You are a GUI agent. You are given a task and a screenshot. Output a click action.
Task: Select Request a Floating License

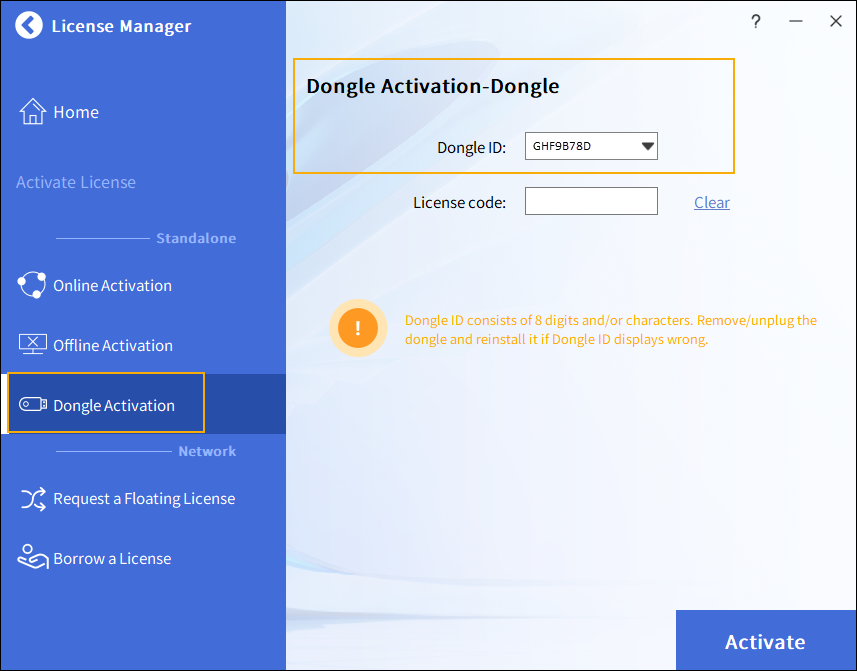tap(144, 498)
